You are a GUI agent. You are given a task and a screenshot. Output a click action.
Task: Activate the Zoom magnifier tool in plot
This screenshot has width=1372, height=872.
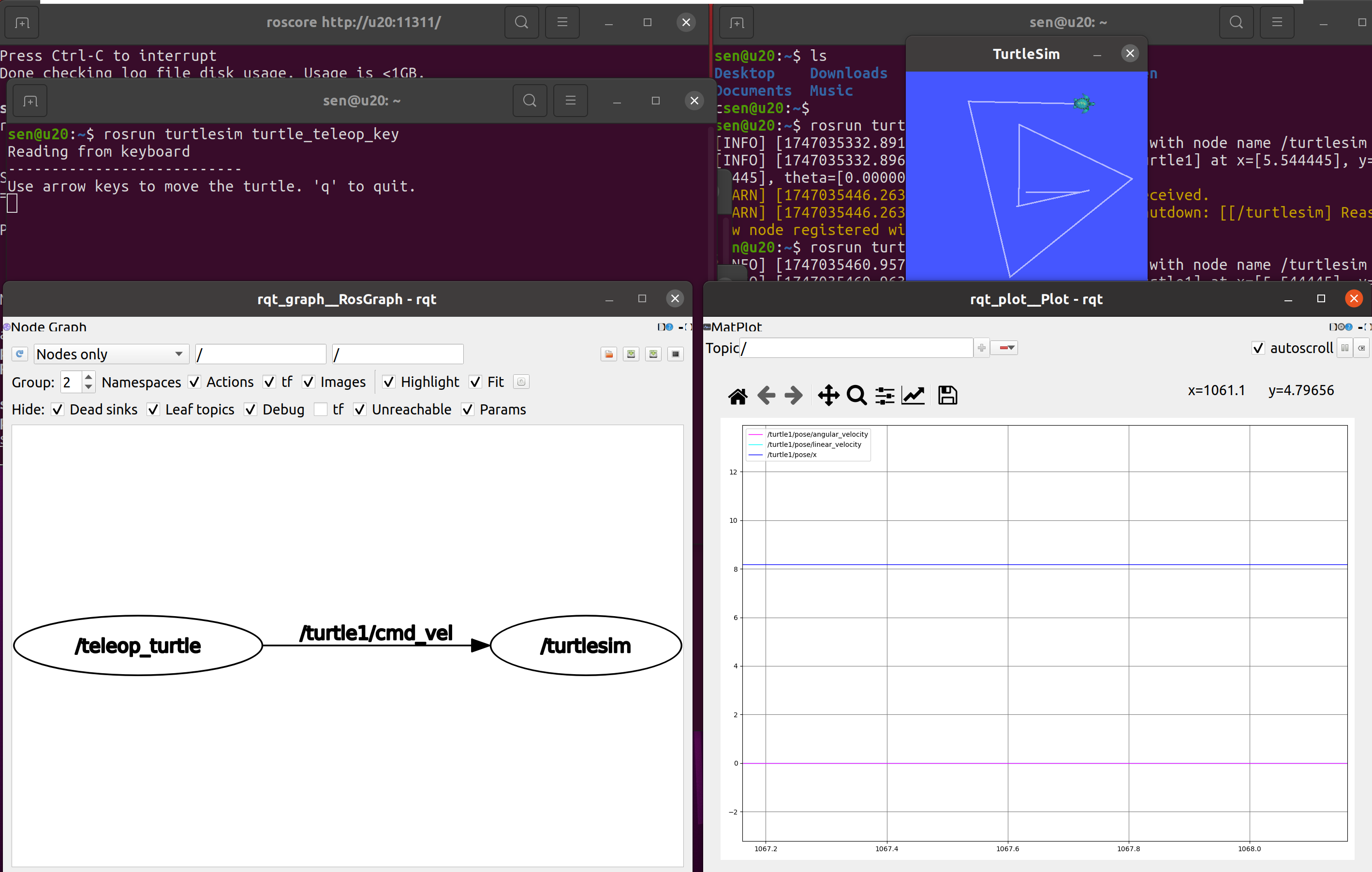click(856, 396)
